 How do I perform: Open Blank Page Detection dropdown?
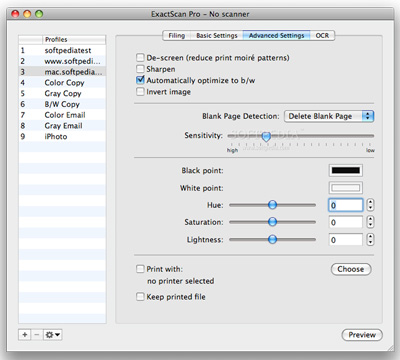coord(329,116)
